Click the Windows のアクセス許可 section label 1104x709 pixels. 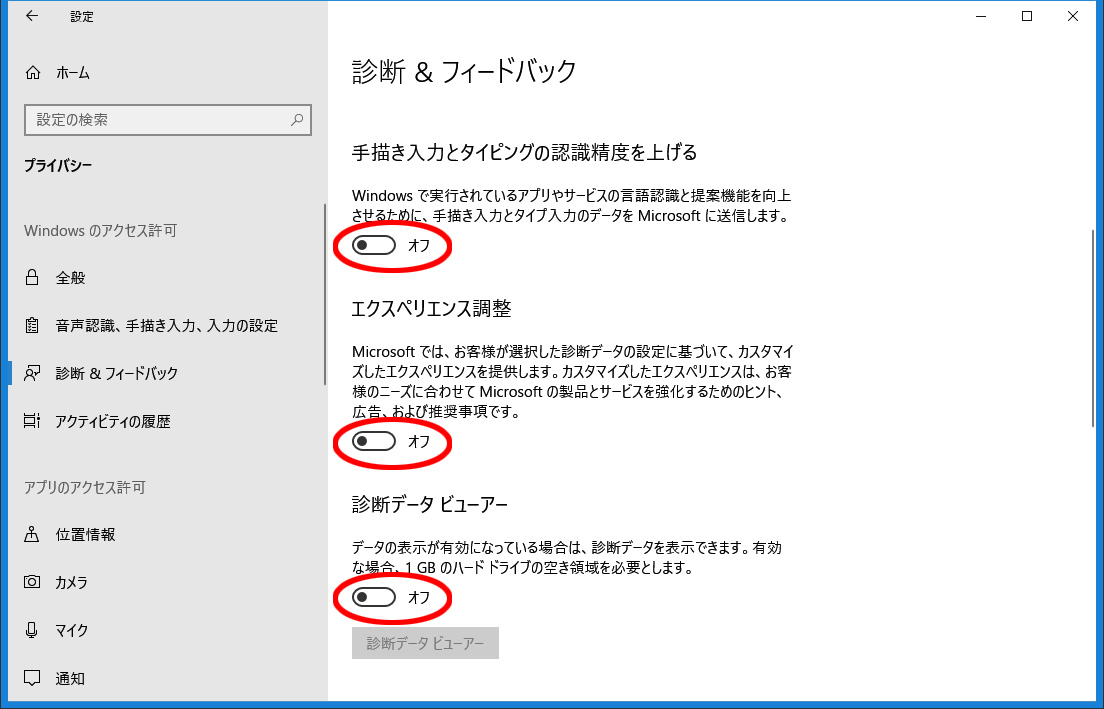tap(101, 230)
